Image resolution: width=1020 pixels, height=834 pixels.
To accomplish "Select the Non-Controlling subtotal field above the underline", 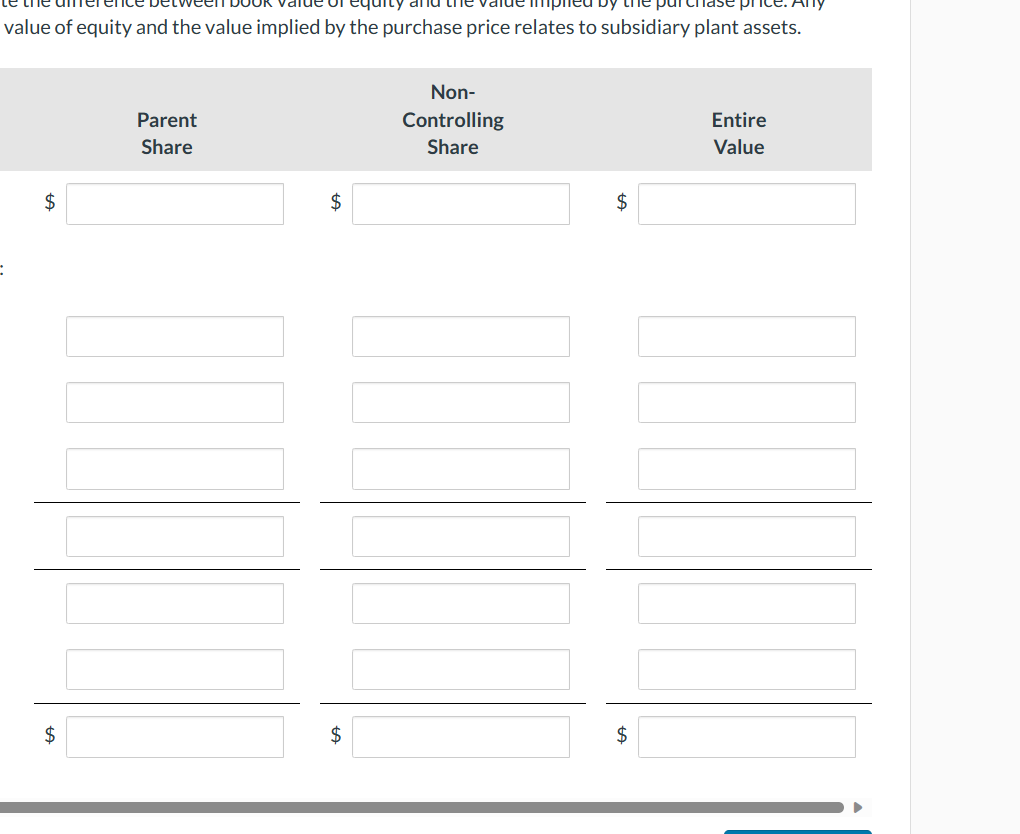I will [460, 536].
